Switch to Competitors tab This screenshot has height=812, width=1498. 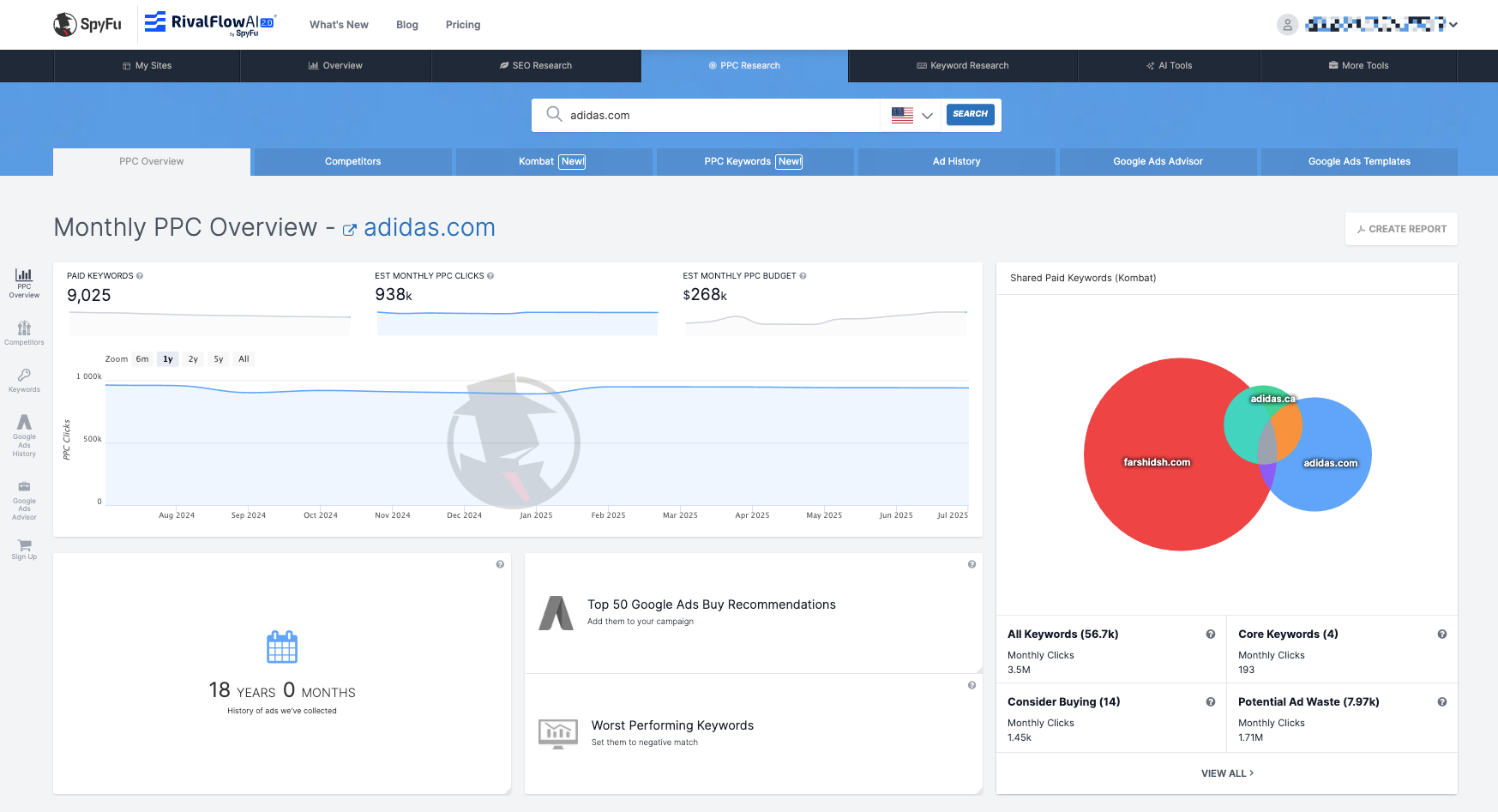[x=352, y=161]
